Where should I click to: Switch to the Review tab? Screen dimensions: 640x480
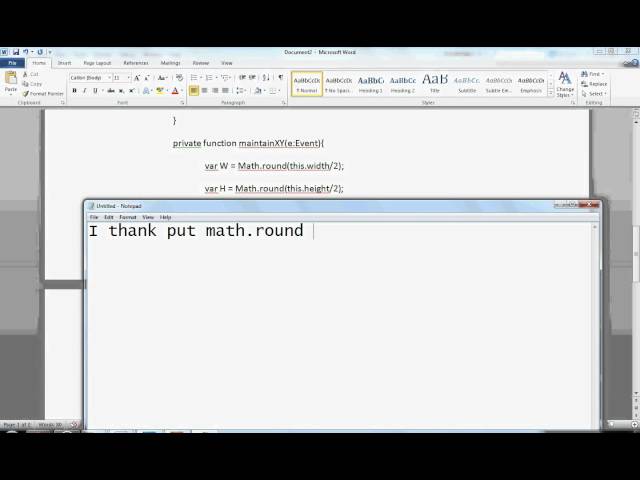coord(201,63)
